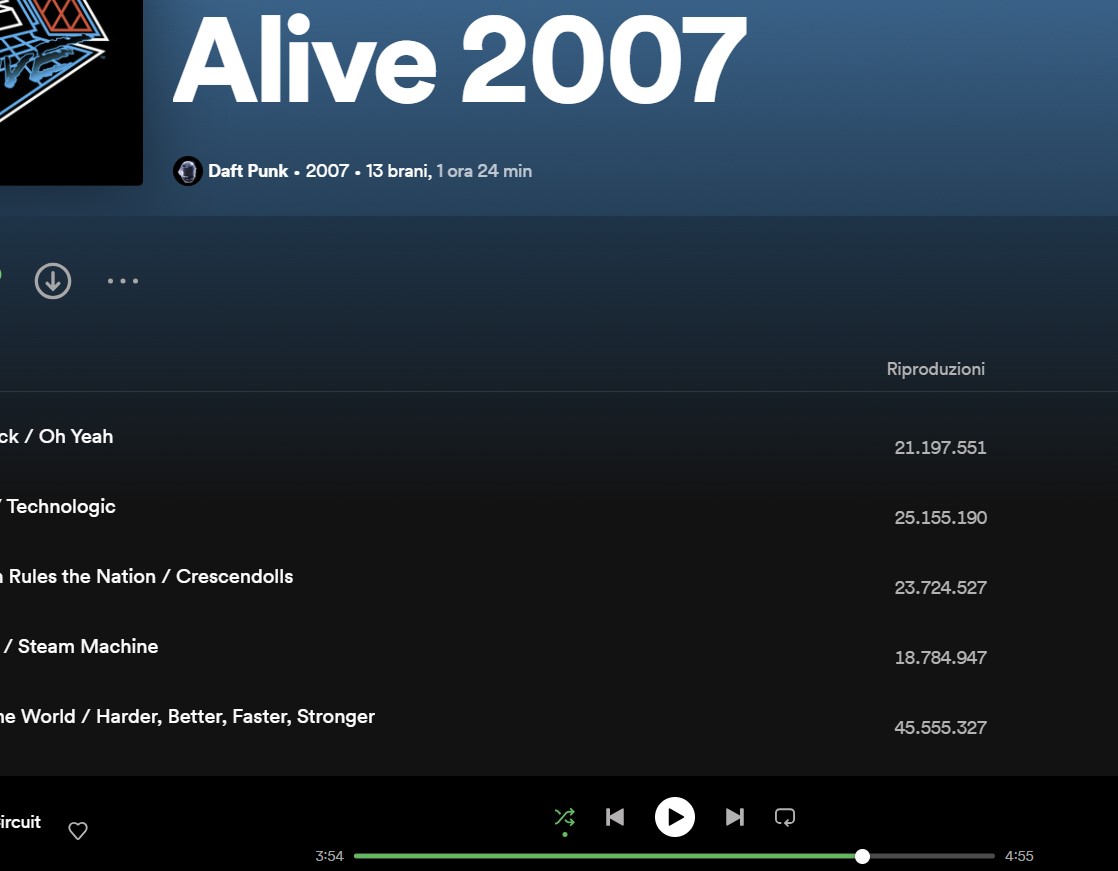
Task: Toggle shuffle playback
Action: point(565,817)
